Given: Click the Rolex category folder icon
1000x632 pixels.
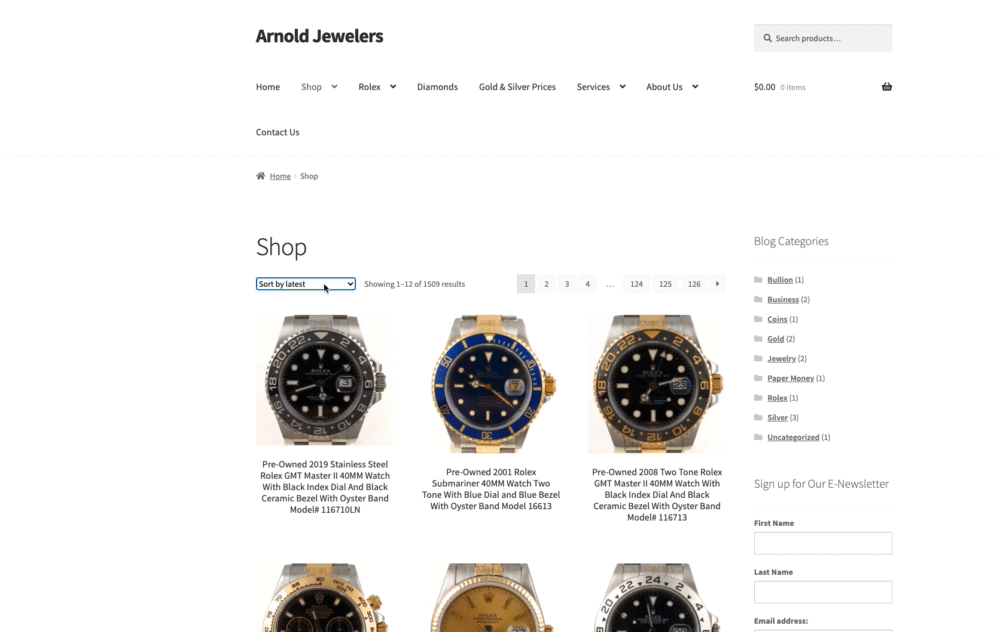Looking at the screenshot, I should [758, 397].
